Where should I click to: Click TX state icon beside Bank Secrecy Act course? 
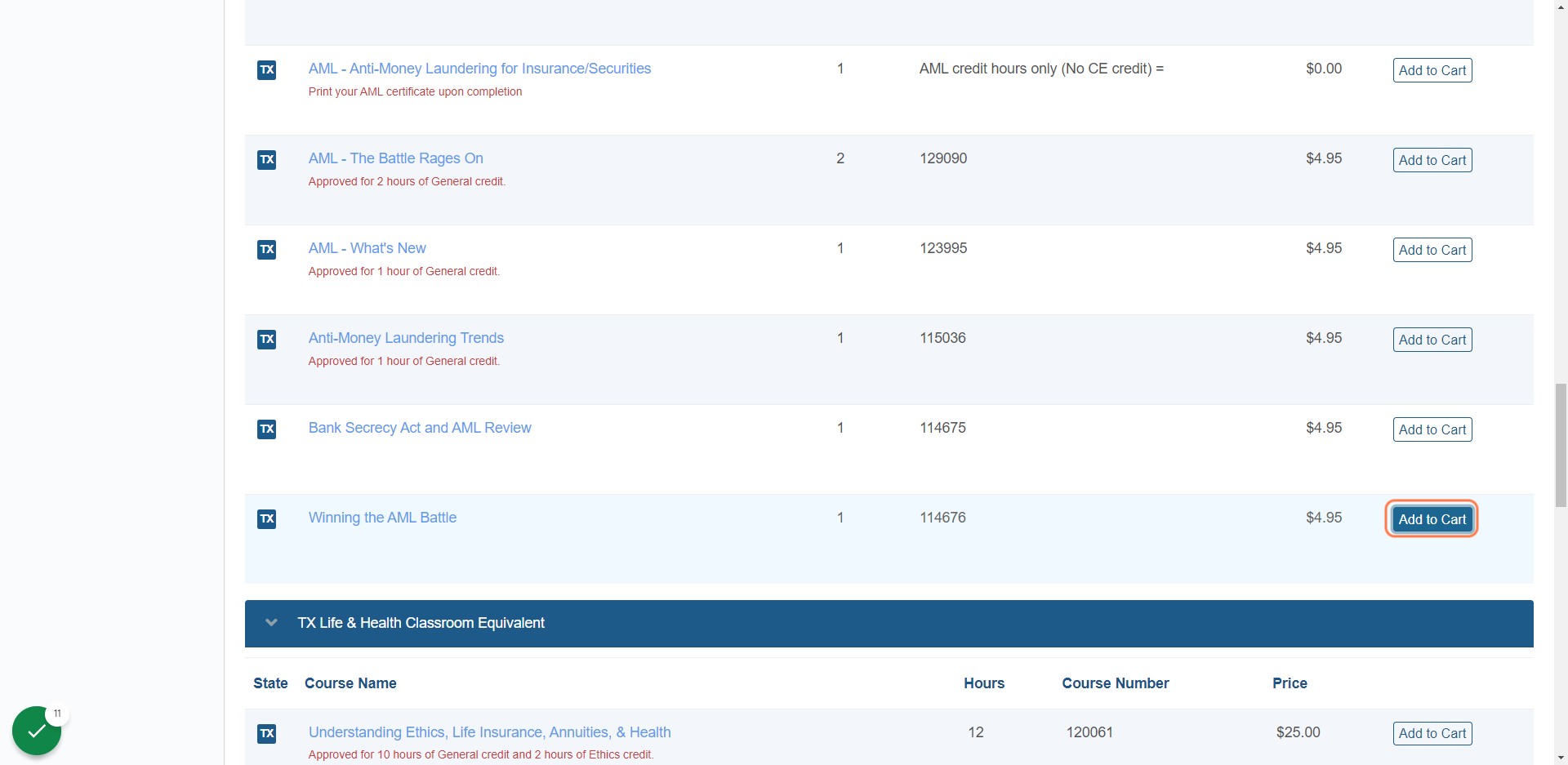(x=267, y=429)
